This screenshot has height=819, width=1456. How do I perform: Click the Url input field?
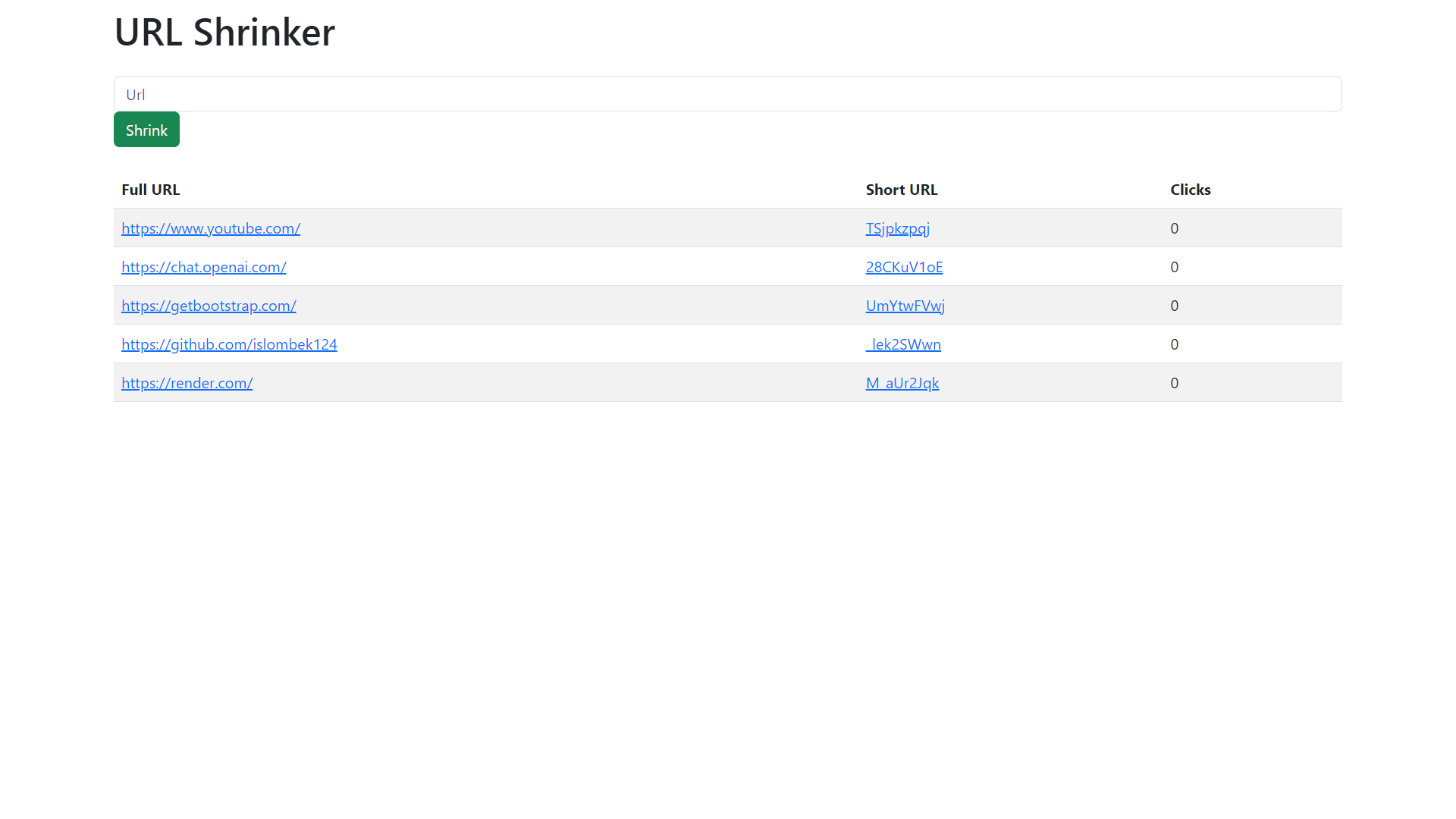[x=727, y=94]
